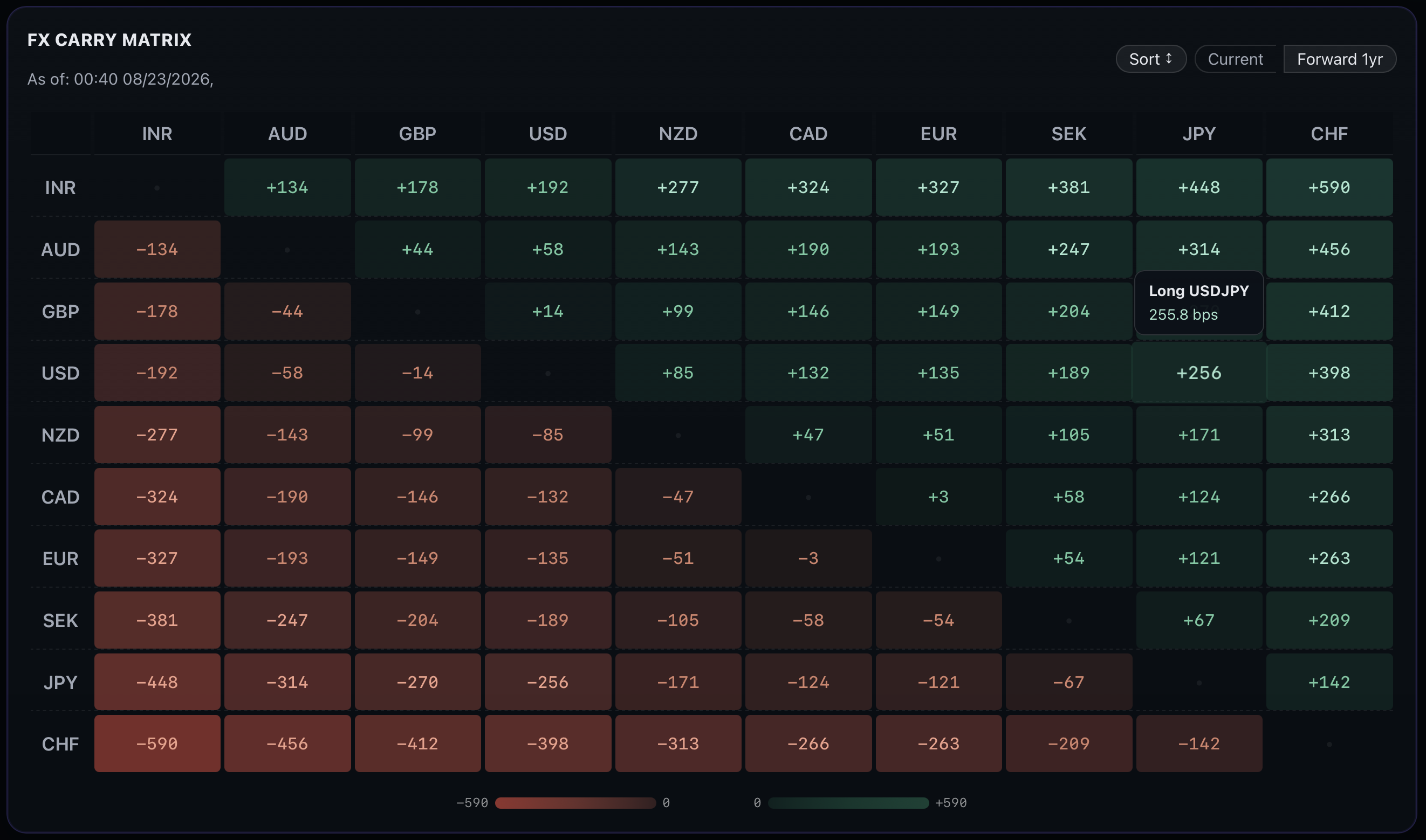
Task: Click the +3 cell in CAD row
Action: [938, 497]
